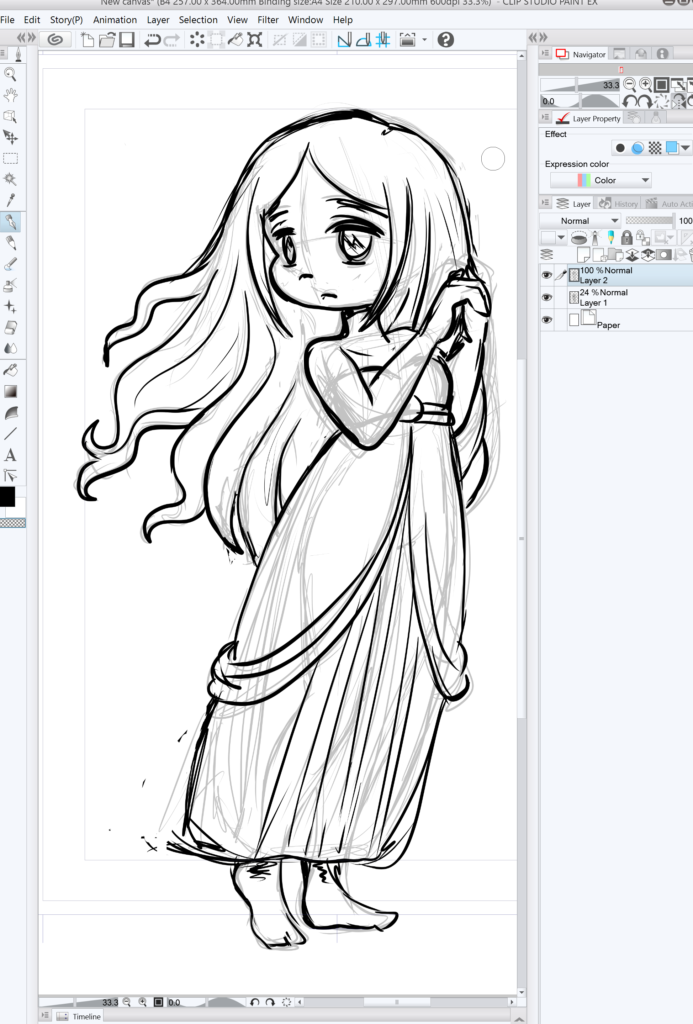This screenshot has height=1024, width=693.
Task: Open the Expression color dropdown
Action: click(x=601, y=180)
